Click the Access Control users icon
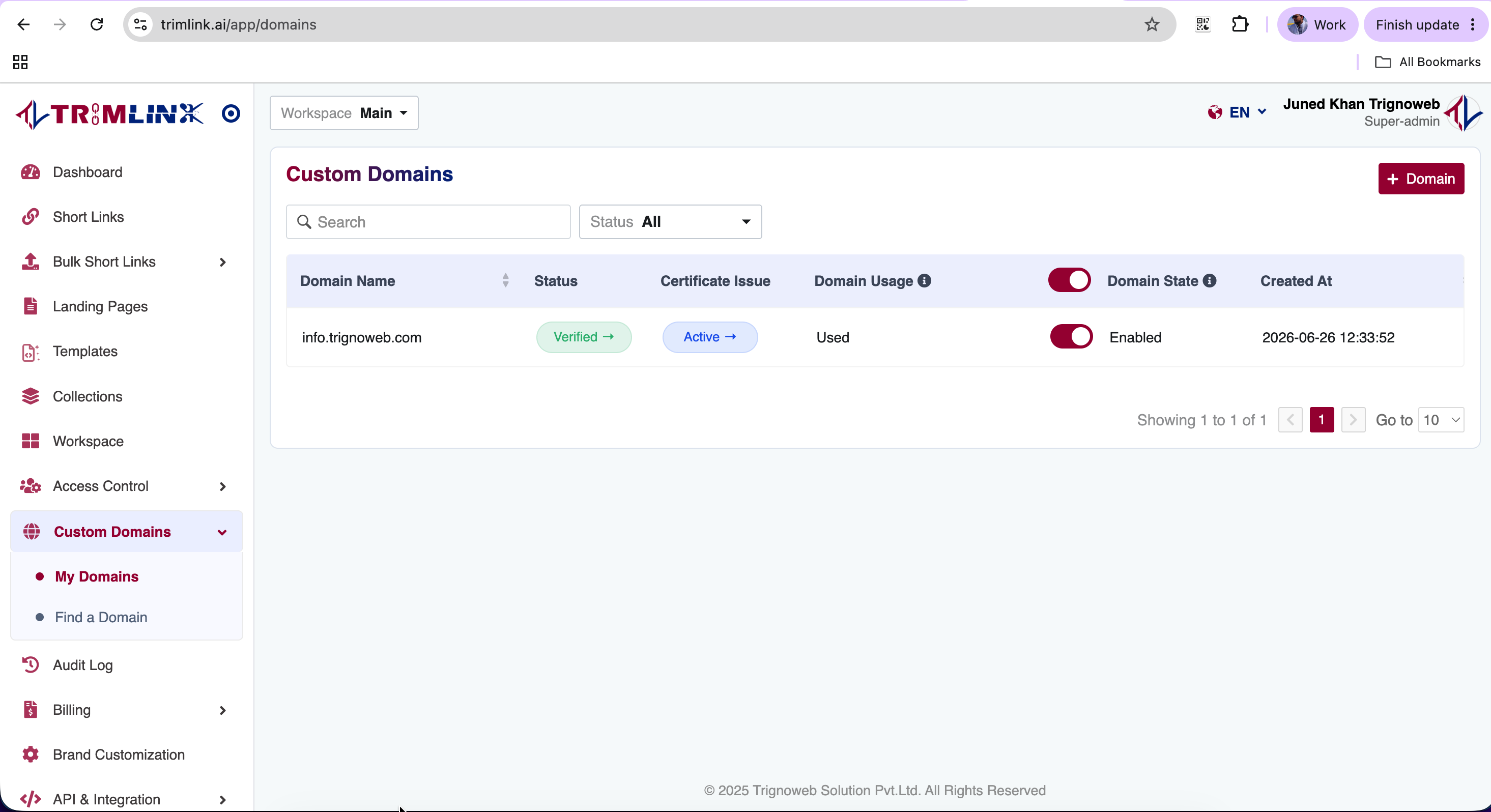The image size is (1491, 812). click(x=30, y=485)
